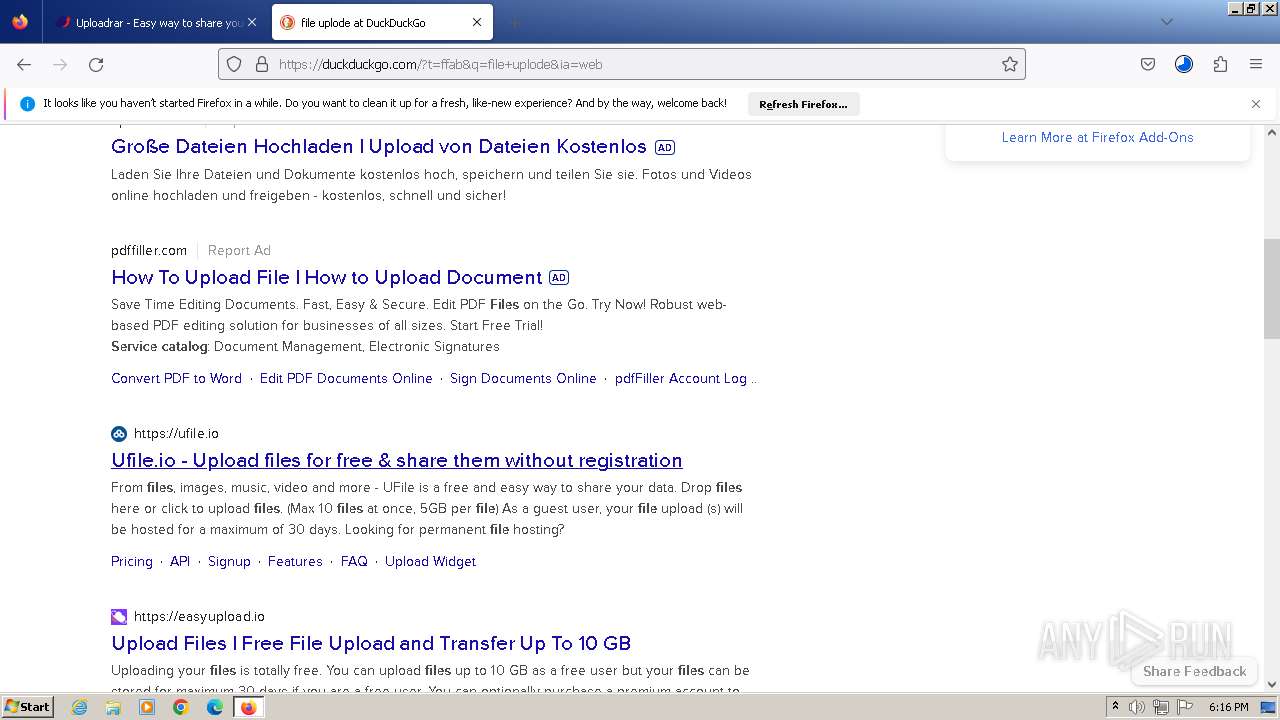The width and height of the screenshot is (1280, 720).
Task: Open the ufile API sitelink
Action: 180,562
